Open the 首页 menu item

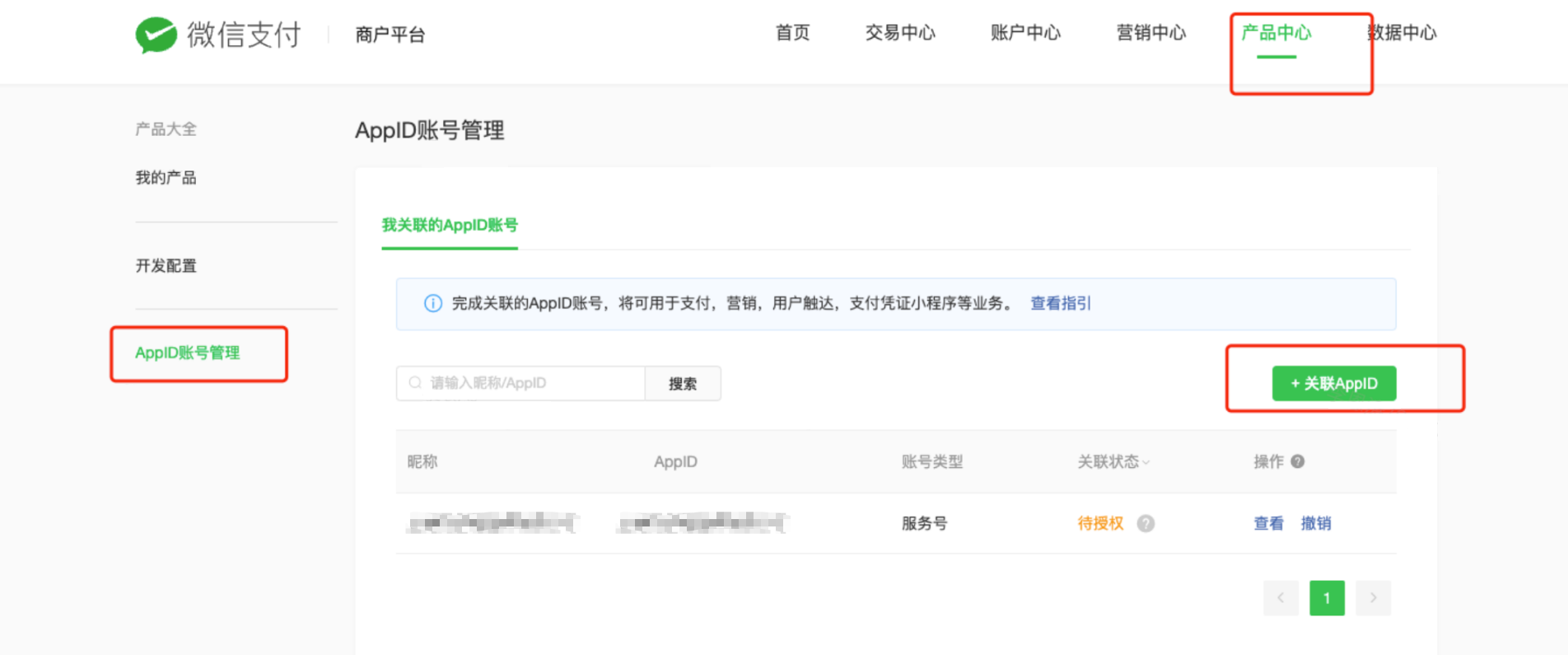tap(792, 33)
